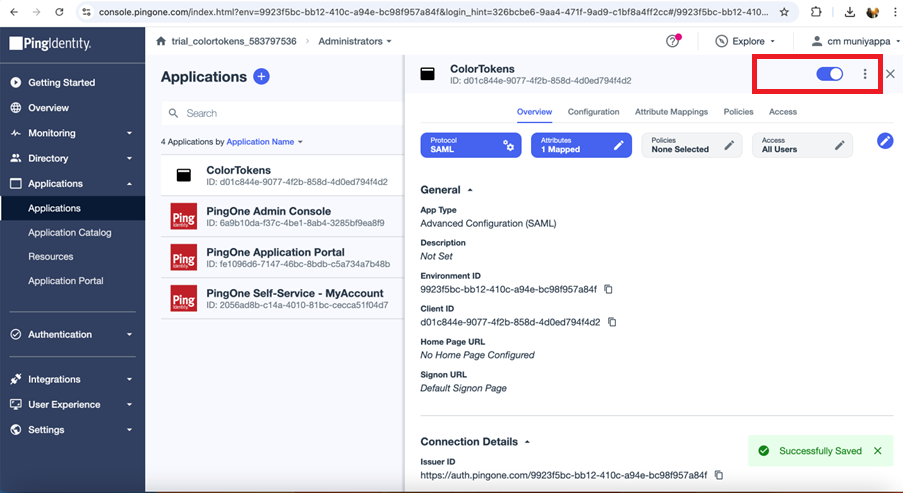The height and width of the screenshot is (493, 903).
Task: Click the home environment icon in breadcrumb
Action: [x=161, y=41]
